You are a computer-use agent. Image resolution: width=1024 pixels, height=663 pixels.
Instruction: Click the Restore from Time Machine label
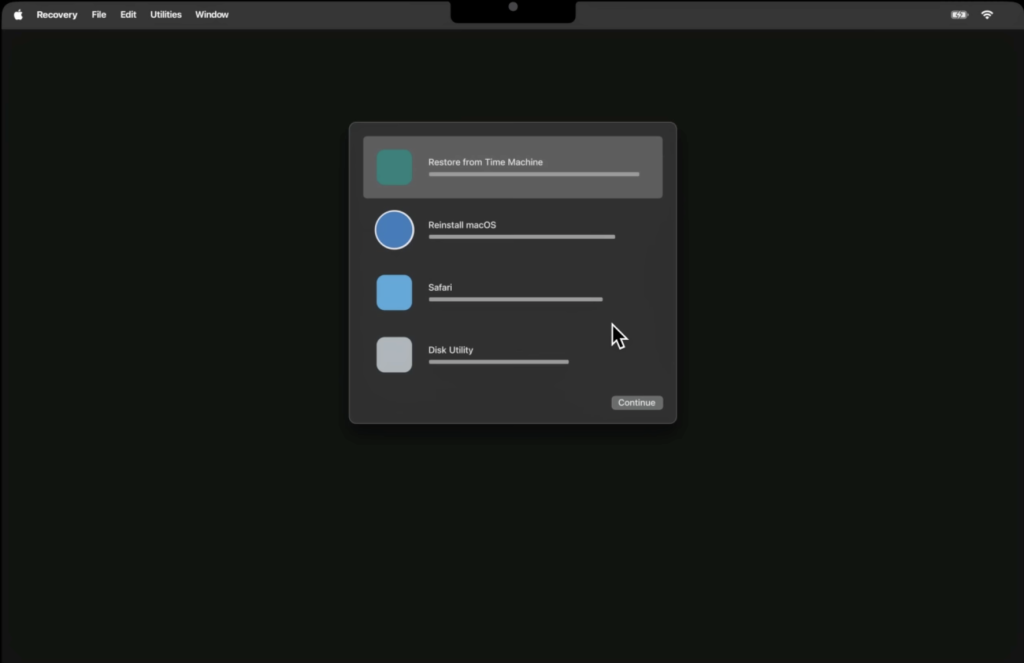tap(486, 161)
